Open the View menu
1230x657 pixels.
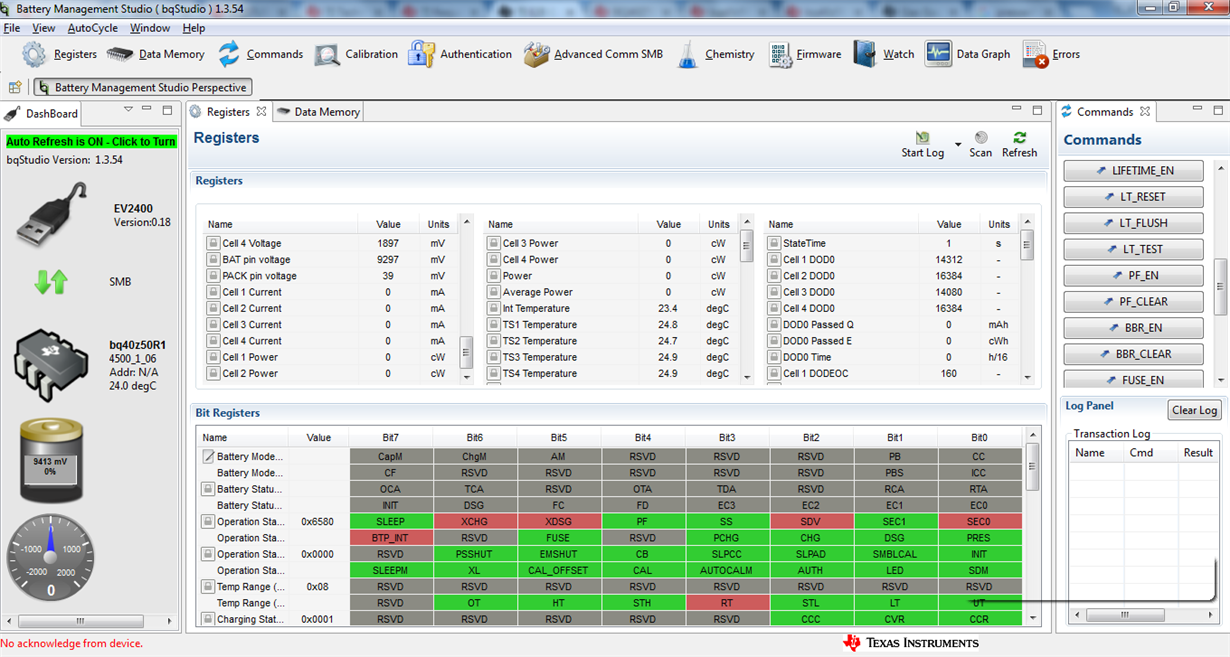click(x=44, y=28)
